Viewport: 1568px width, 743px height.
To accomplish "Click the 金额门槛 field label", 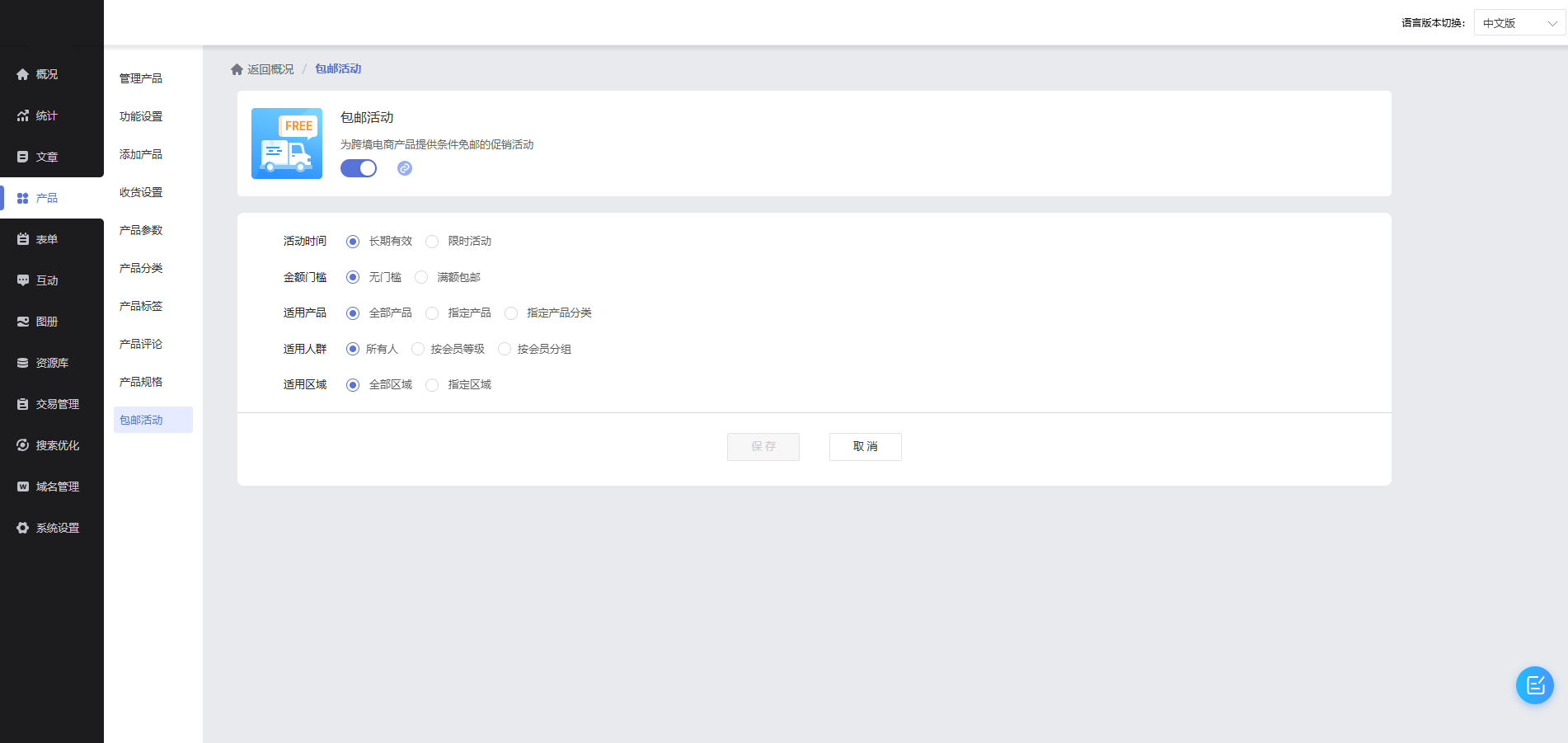I will coord(305,277).
